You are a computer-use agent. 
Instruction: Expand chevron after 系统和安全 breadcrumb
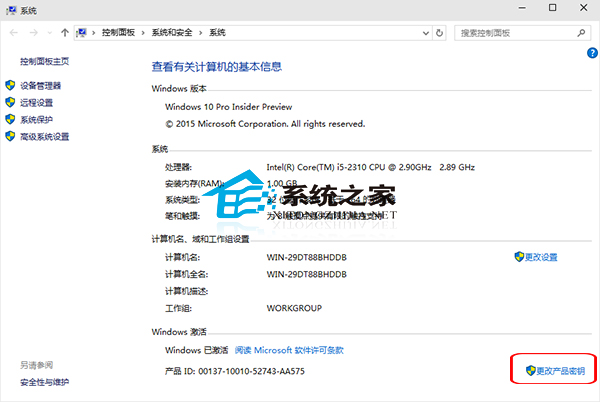(x=201, y=33)
